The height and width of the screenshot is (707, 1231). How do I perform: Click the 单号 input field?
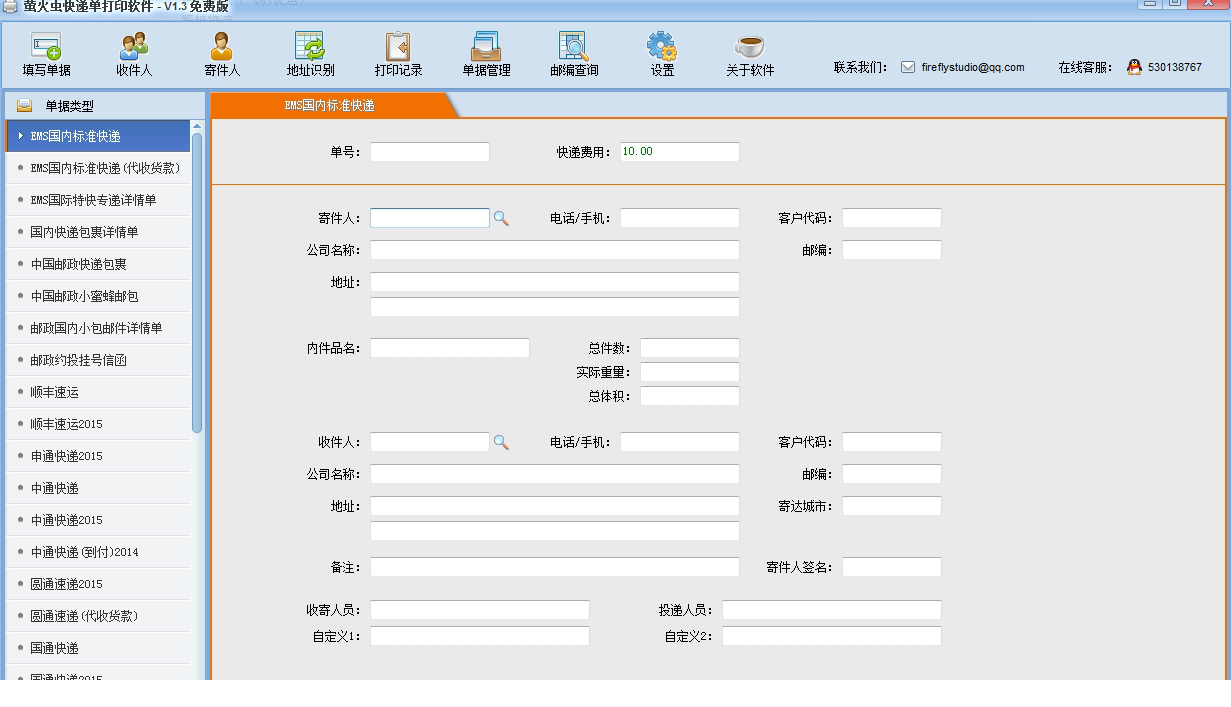click(x=430, y=152)
